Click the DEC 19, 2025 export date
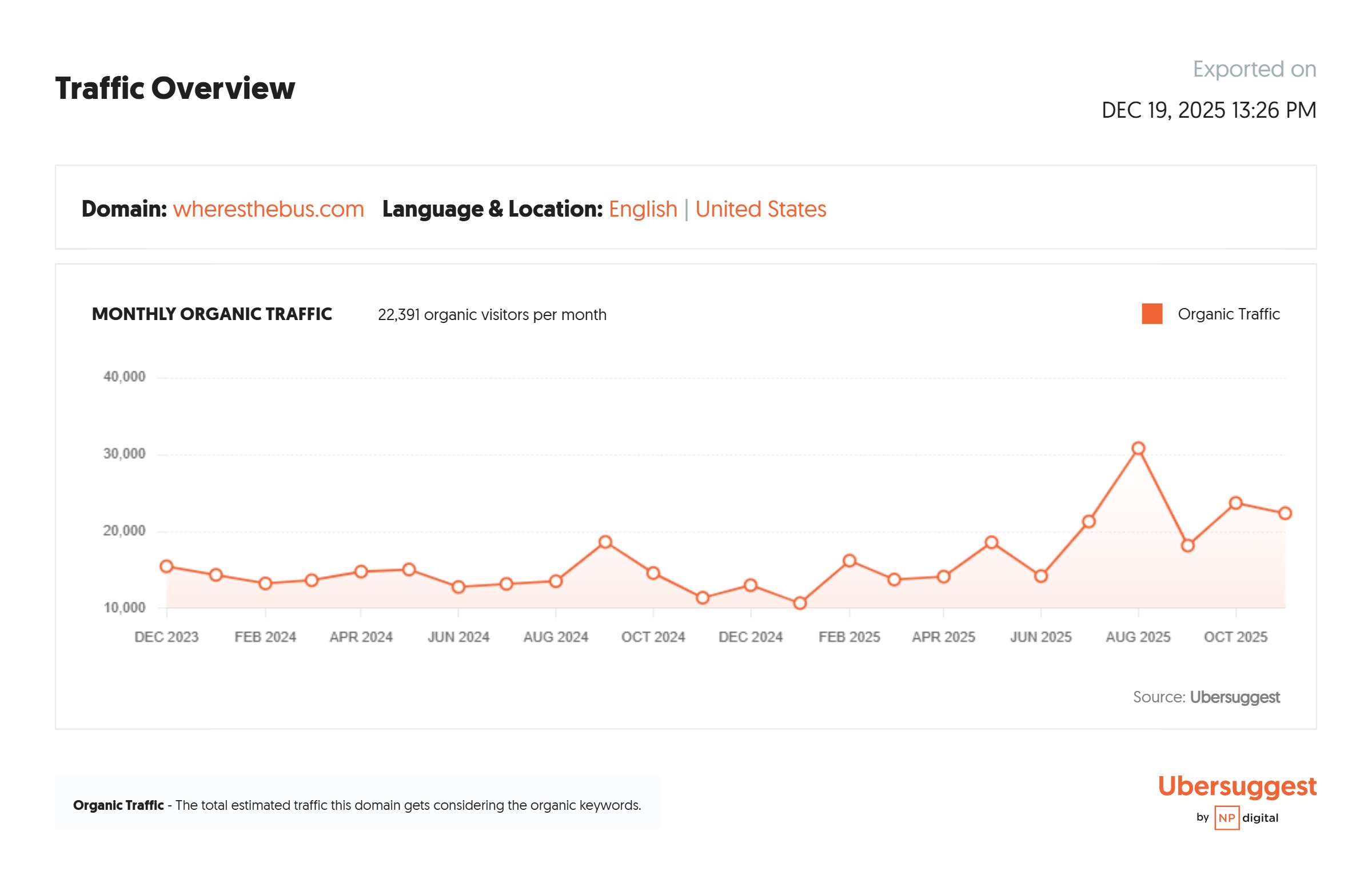This screenshot has width=1372, height=887. point(1208,110)
